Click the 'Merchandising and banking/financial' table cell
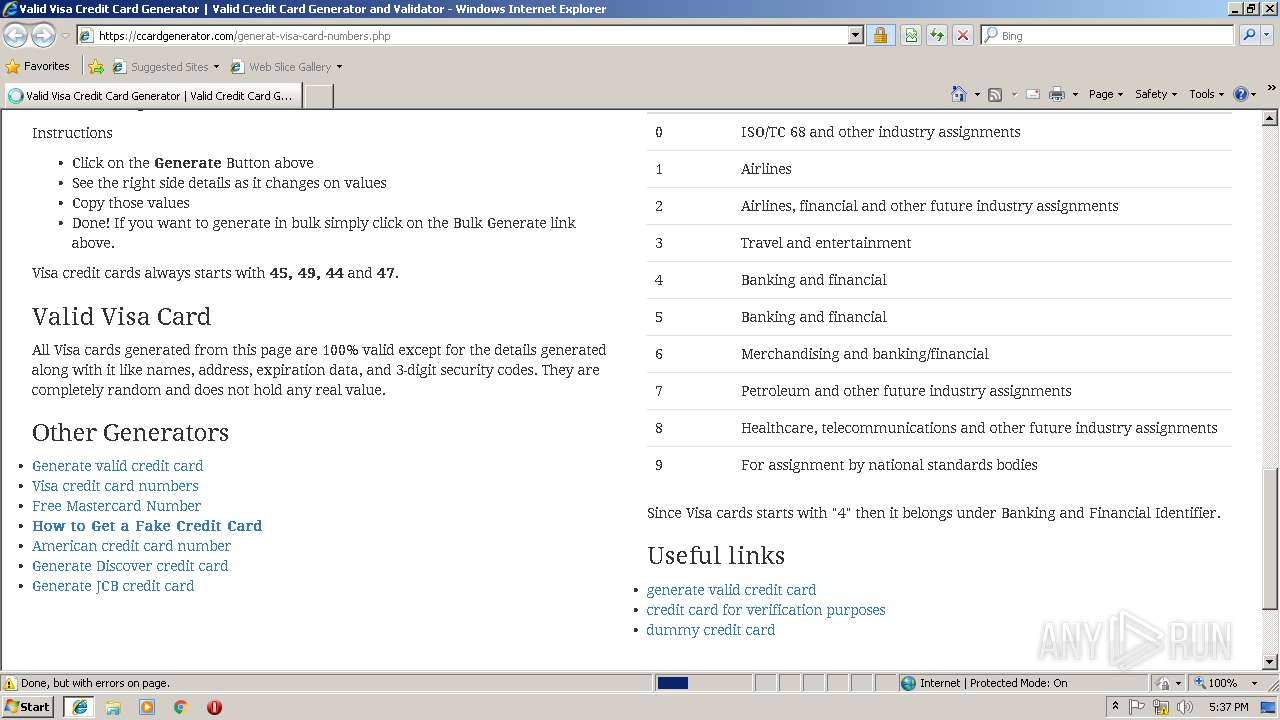Image resolution: width=1280 pixels, height=720 pixels. click(864, 354)
